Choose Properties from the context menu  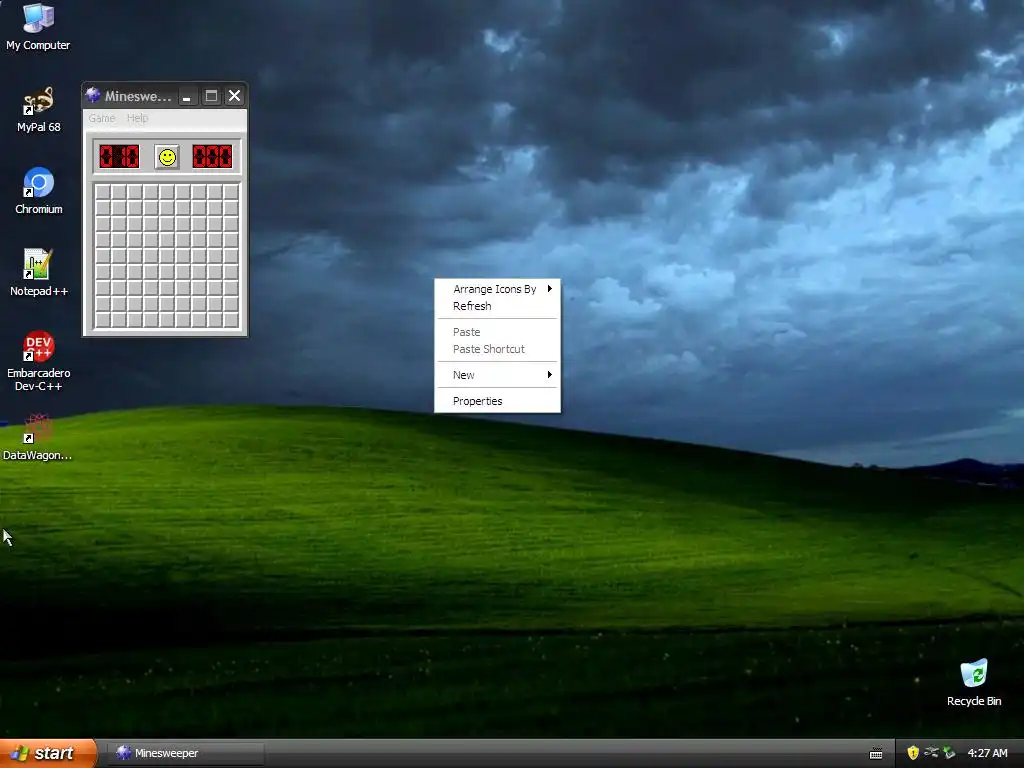(497, 401)
